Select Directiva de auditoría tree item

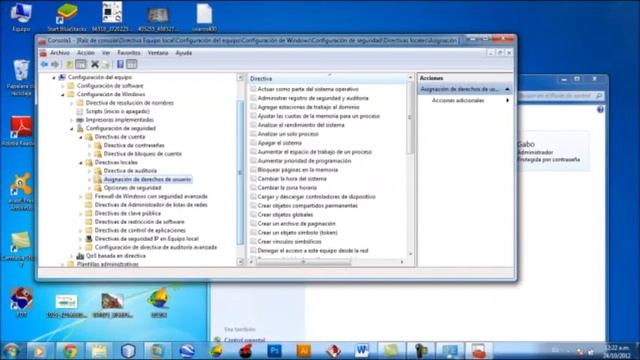click(x=130, y=171)
